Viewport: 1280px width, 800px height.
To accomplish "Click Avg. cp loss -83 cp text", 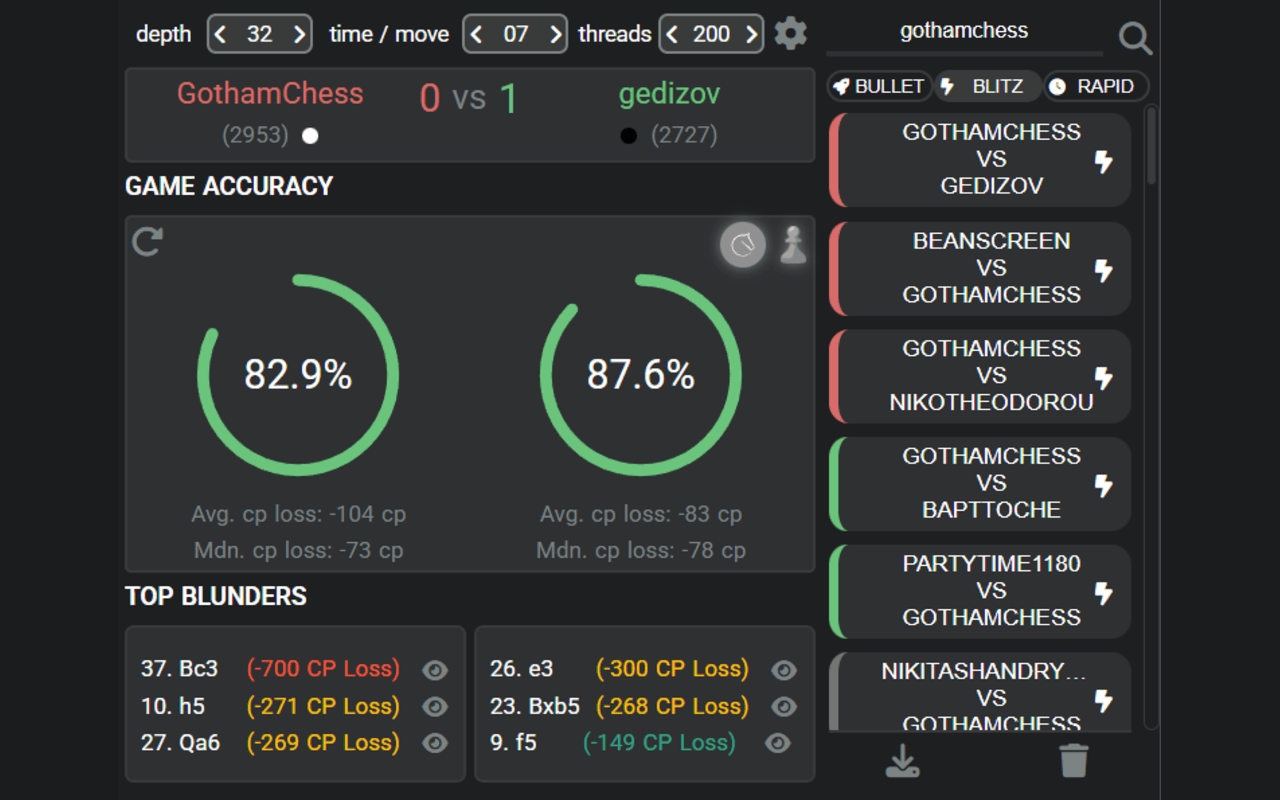I will coord(641,514).
